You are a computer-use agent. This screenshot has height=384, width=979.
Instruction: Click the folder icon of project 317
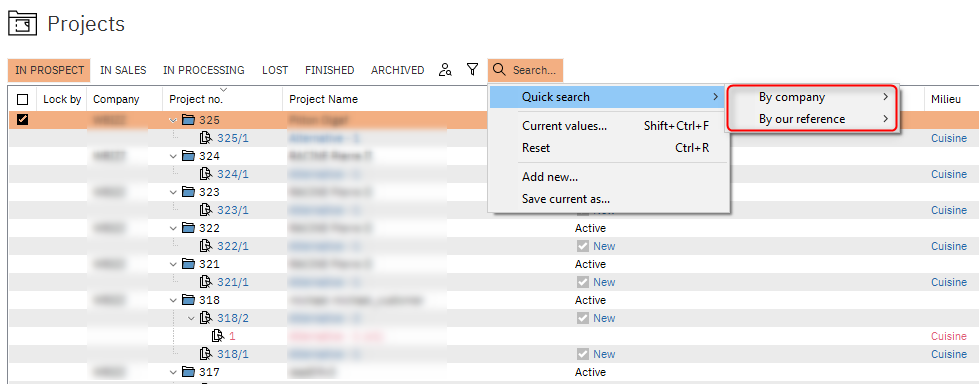(188, 372)
